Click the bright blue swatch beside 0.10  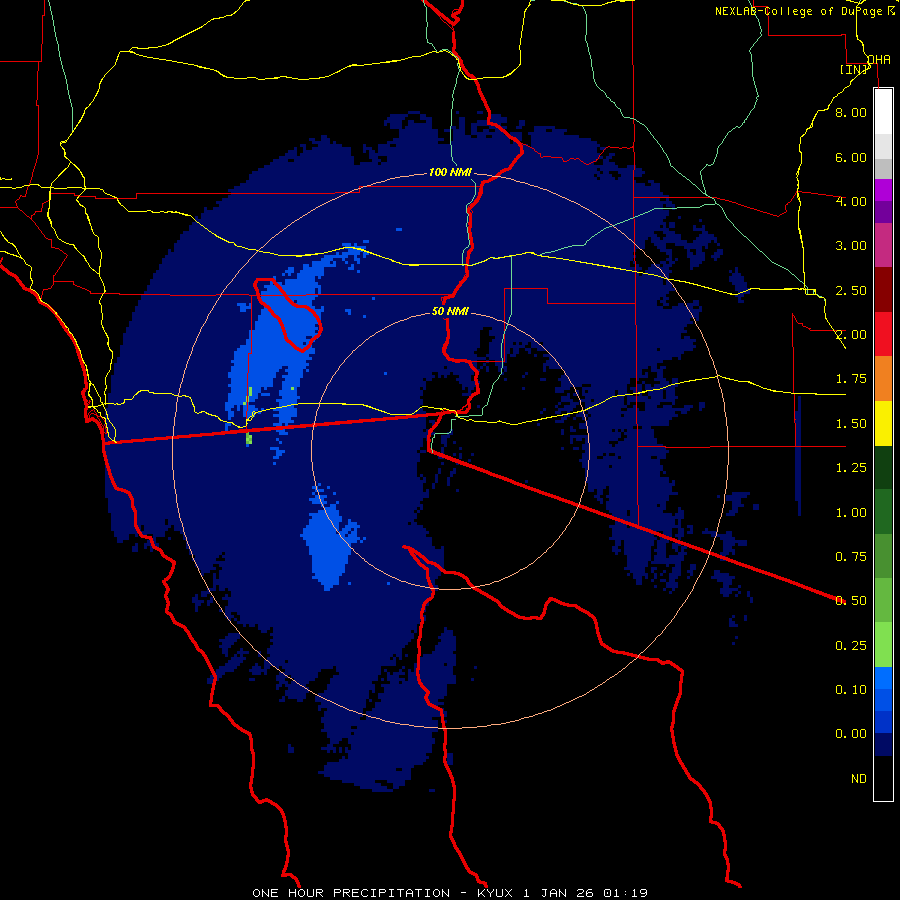pos(883,678)
